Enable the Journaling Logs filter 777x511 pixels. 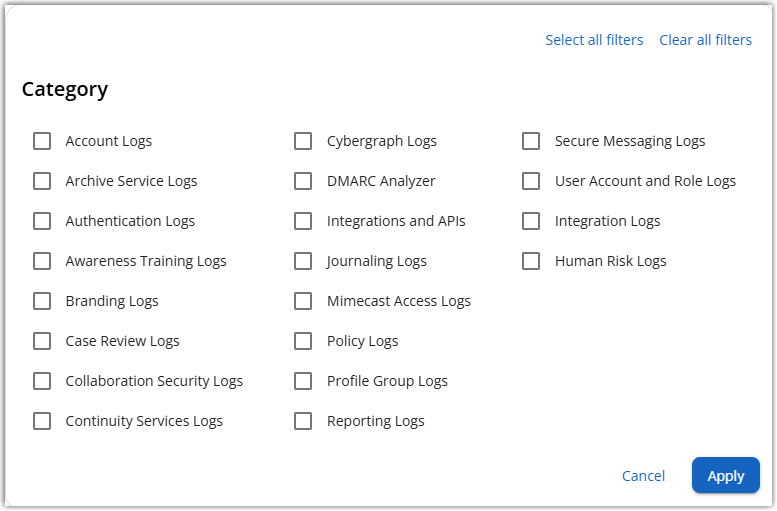(303, 261)
